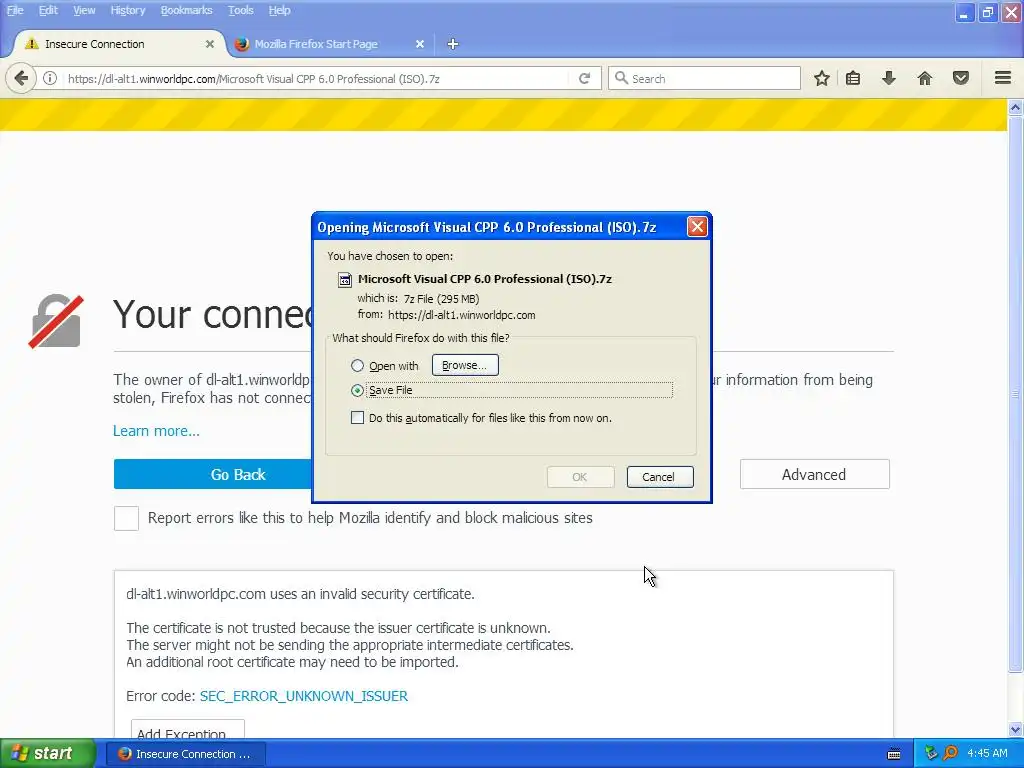
Task: Open the History menu
Action: [127, 10]
